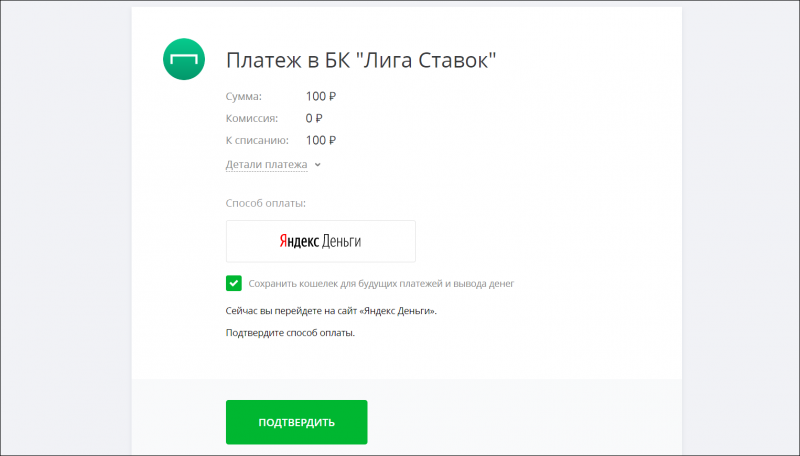Click the К списанию: label

pyautogui.click(x=257, y=140)
